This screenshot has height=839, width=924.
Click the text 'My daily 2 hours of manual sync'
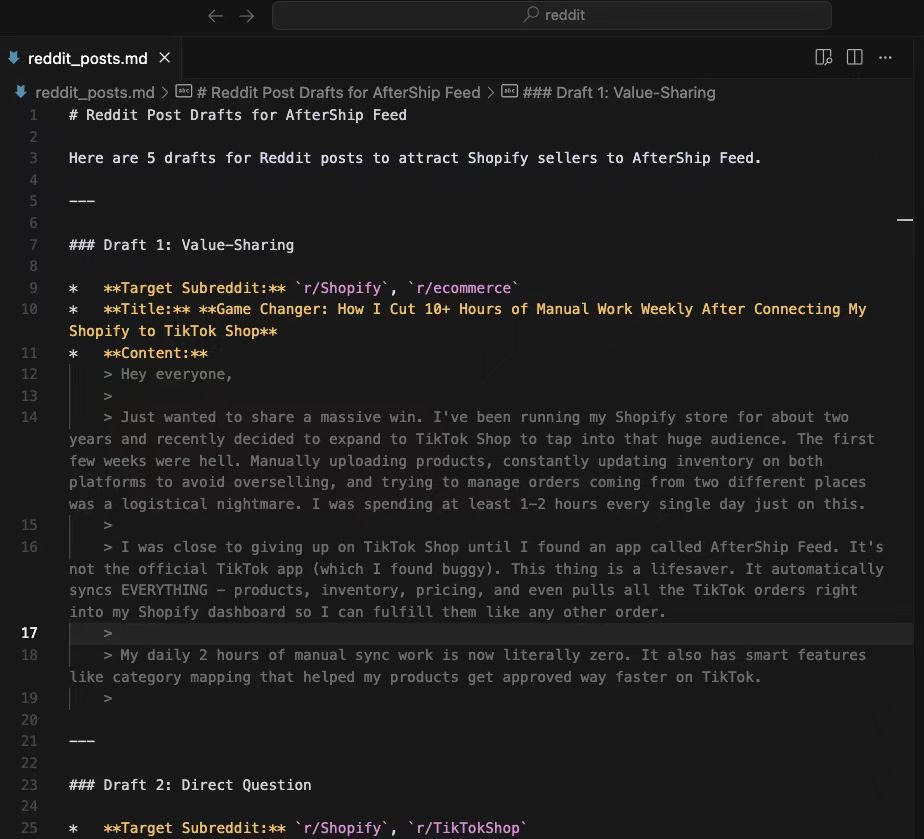point(250,655)
